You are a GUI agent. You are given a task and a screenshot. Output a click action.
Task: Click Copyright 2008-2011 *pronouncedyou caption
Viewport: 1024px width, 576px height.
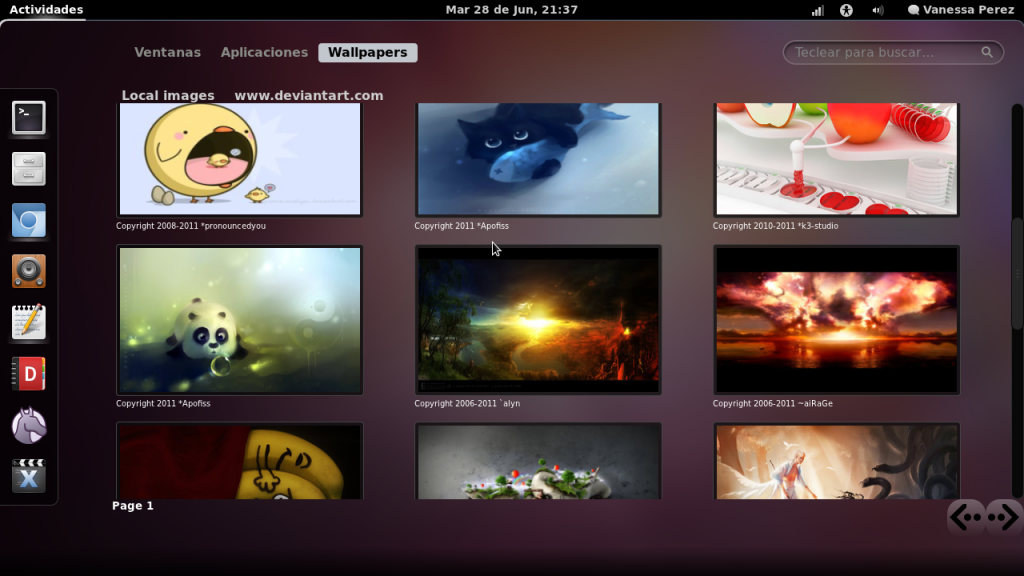(191, 226)
